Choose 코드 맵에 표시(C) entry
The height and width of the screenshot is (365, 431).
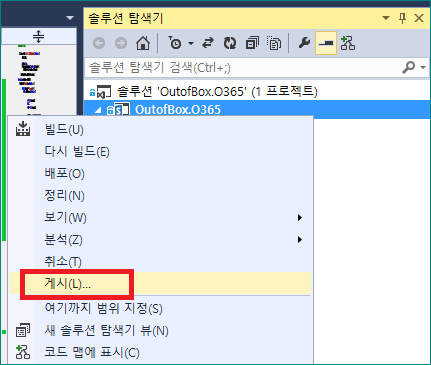(x=160, y=352)
